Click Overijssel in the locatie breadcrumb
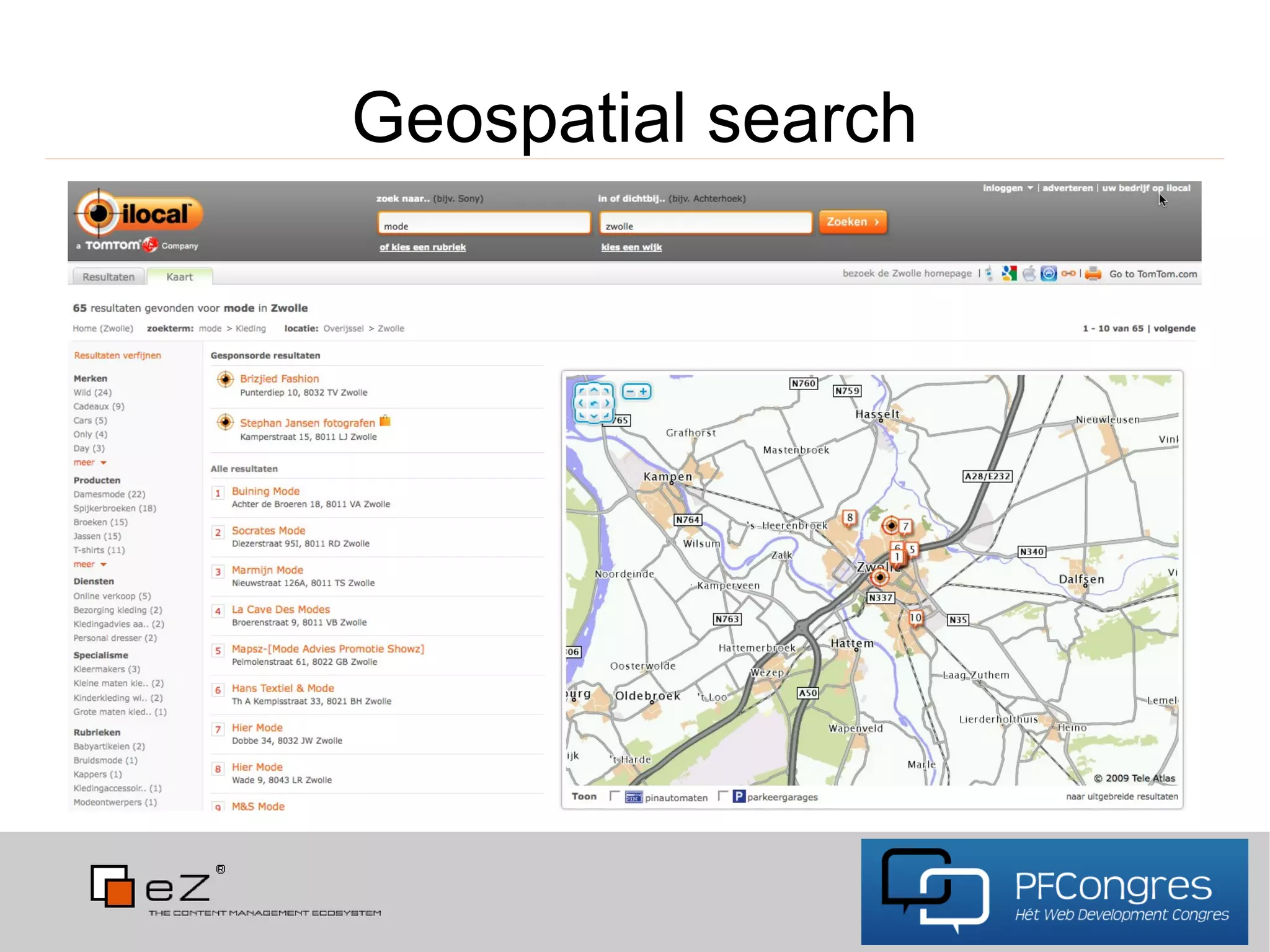Screen dimensions: 1270x952 point(344,329)
